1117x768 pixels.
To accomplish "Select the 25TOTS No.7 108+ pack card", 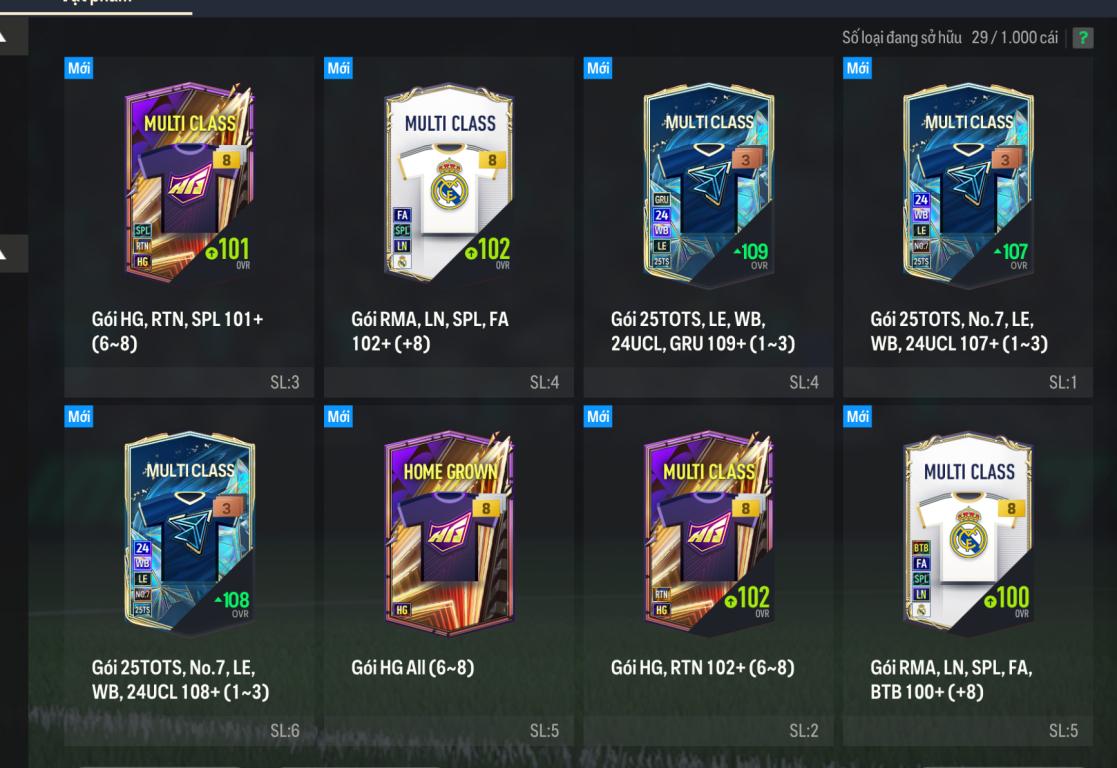I will tap(189, 575).
